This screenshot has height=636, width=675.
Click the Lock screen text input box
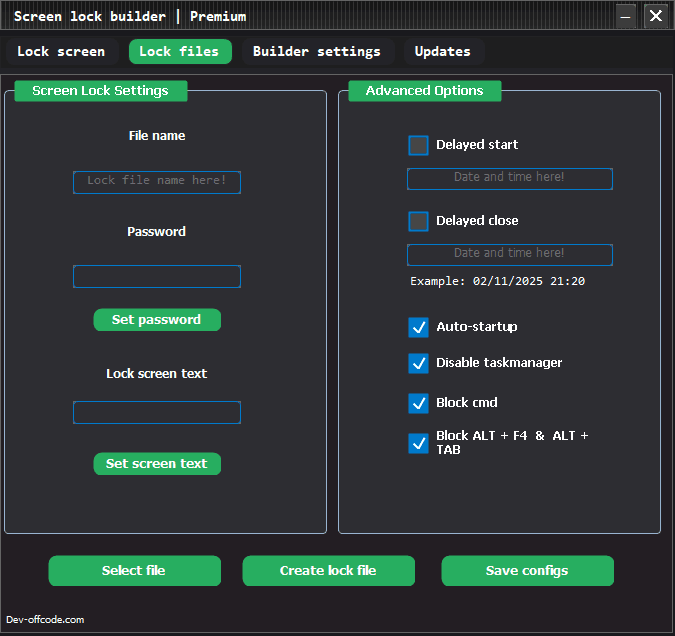tap(157, 413)
